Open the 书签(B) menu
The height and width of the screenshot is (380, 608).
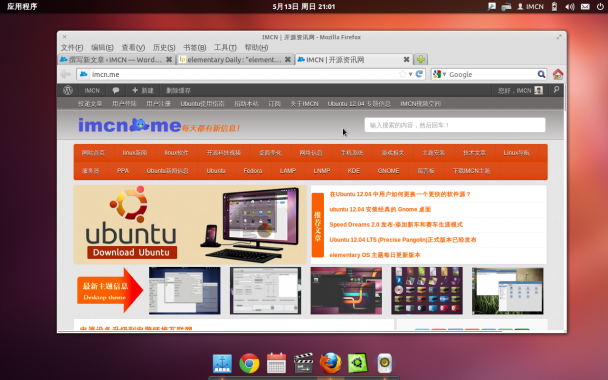tap(194, 47)
